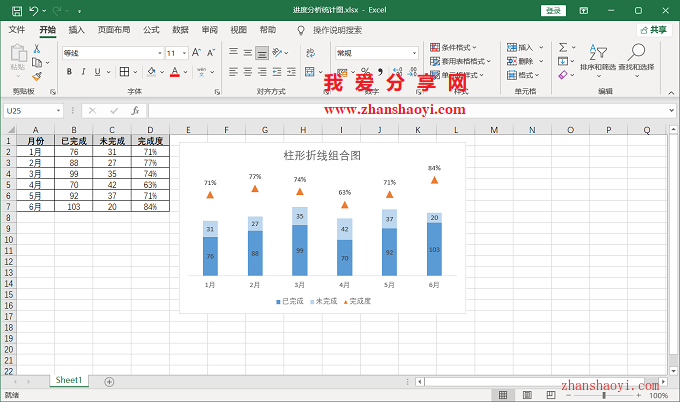Screen dimensions: 680x402
Task: Expand the Name Box dropdown
Action: [x=58, y=111]
